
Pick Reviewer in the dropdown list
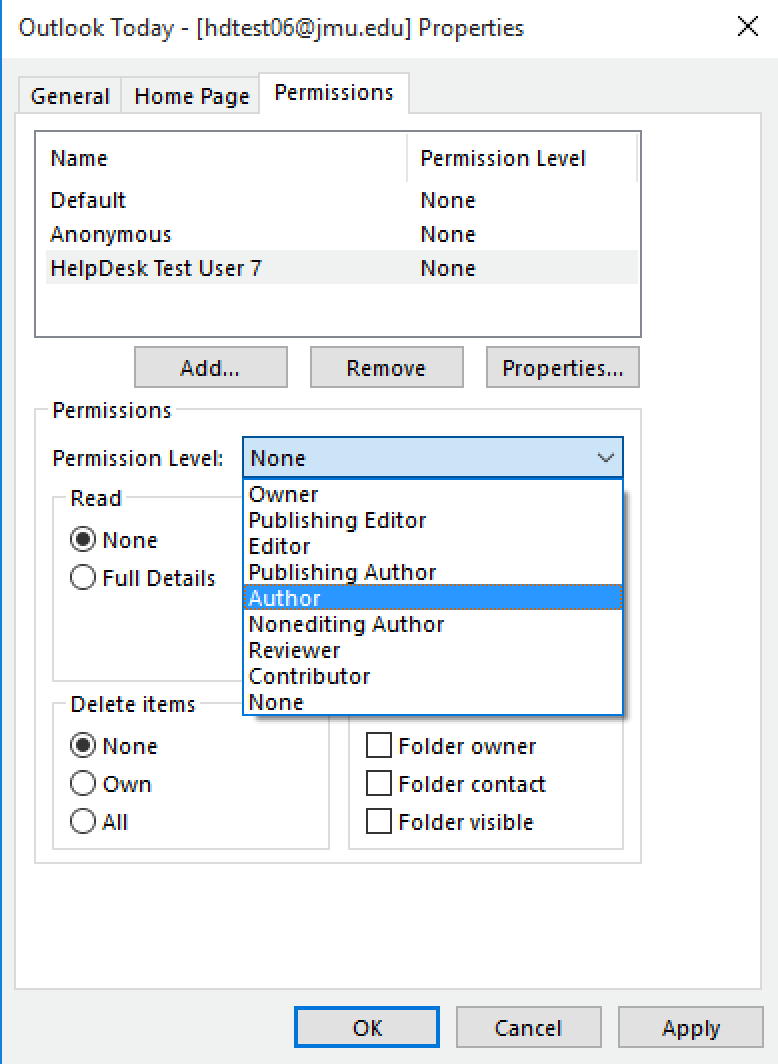point(294,650)
